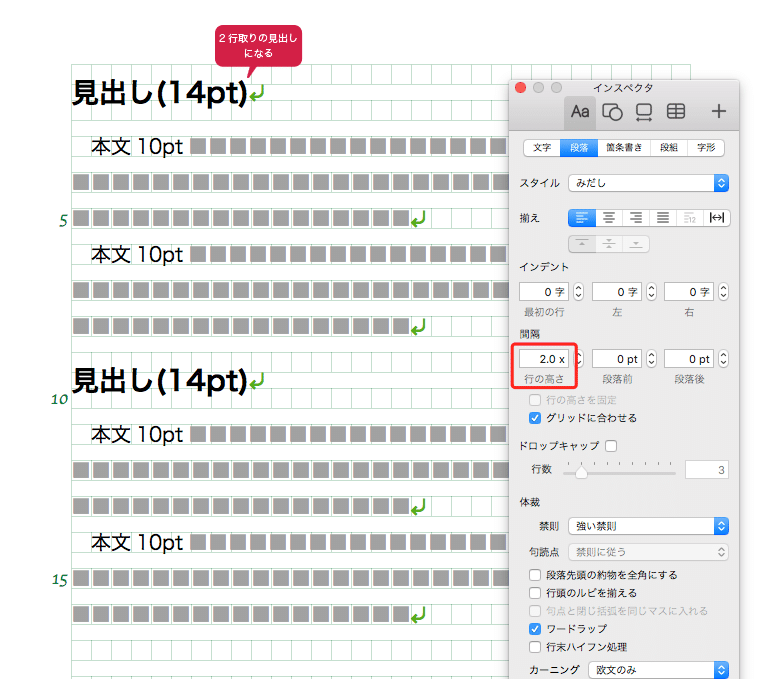The image size is (779, 679).
Task: Enable the ドロップキャップ checkbox
Action: tap(611, 446)
